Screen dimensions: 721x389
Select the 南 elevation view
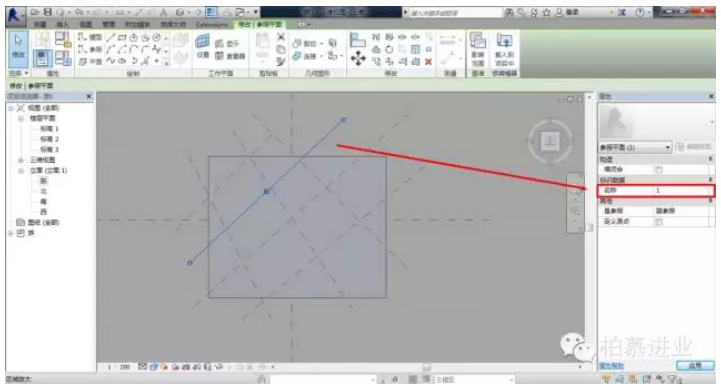click(44, 202)
